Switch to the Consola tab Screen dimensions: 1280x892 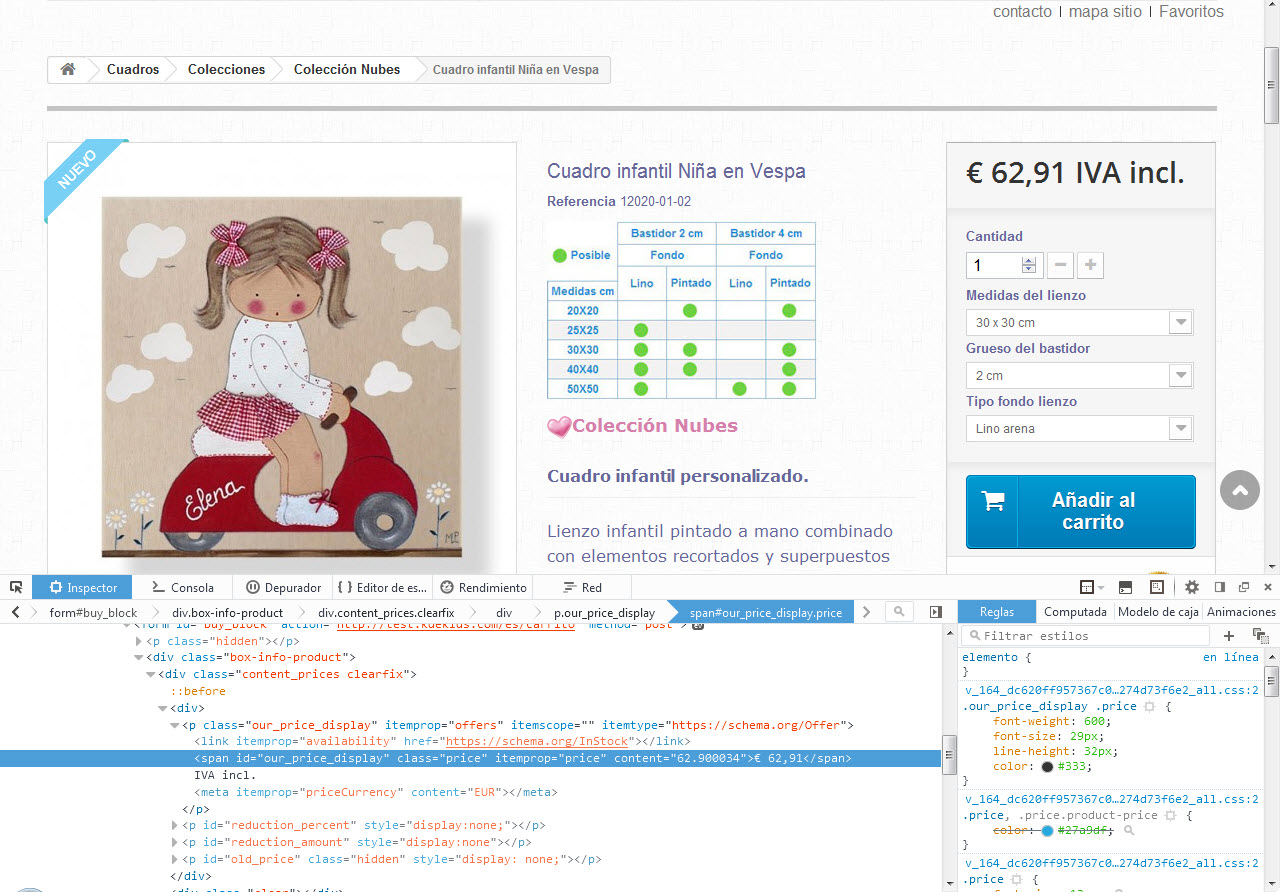click(182, 587)
